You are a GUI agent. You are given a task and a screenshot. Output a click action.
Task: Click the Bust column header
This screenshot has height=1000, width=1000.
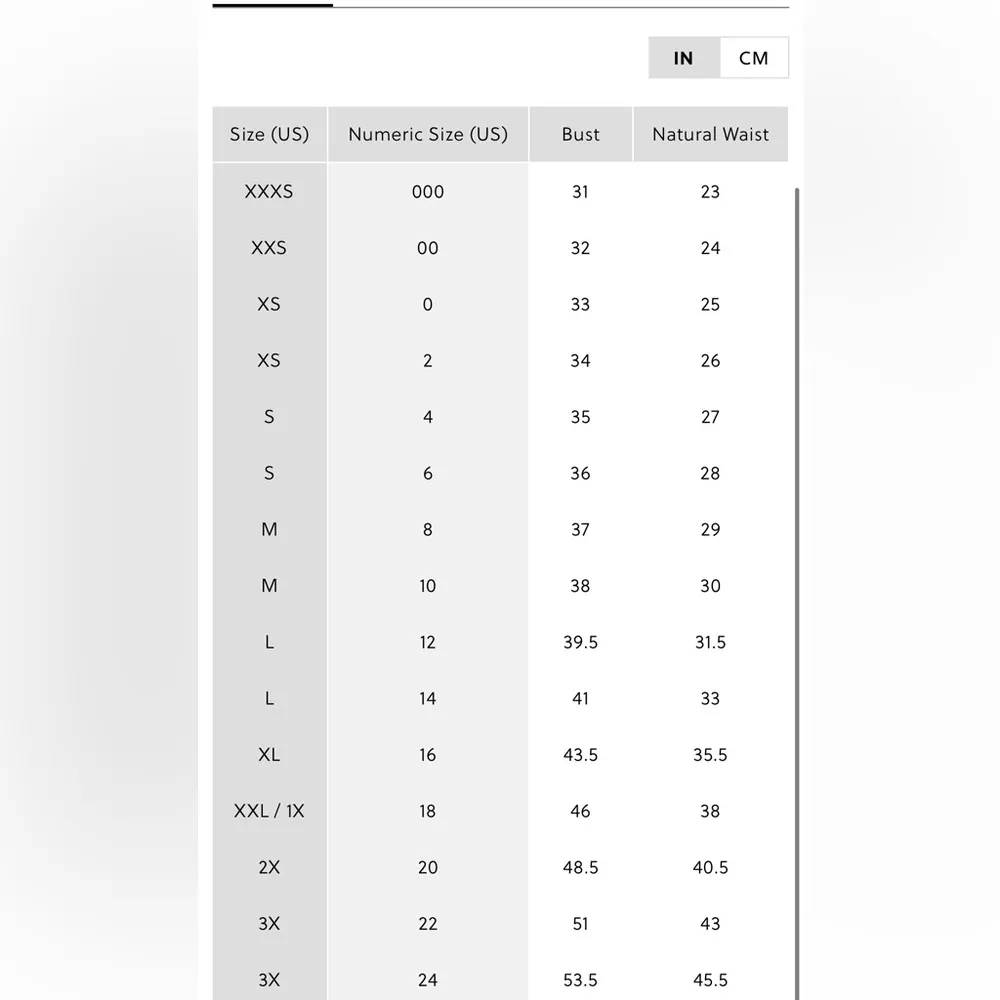[x=580, y=134]
